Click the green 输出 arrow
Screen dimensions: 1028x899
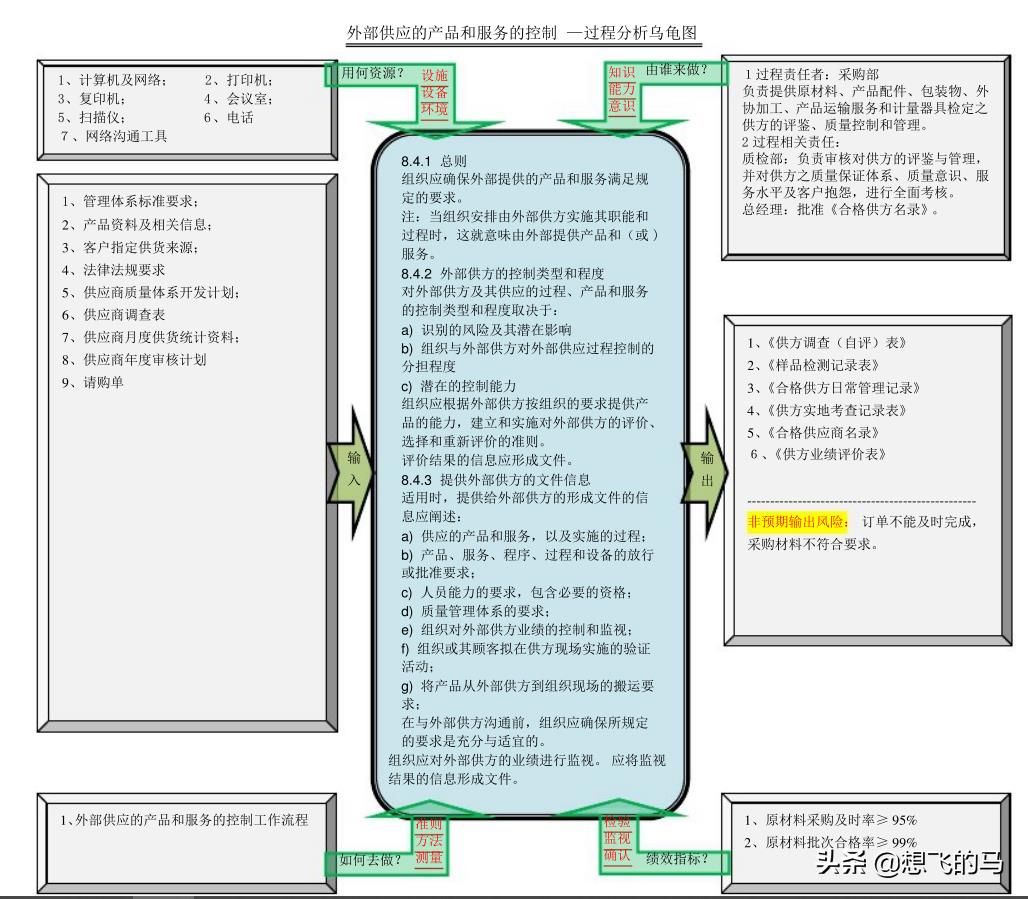[x=706, y=469]
